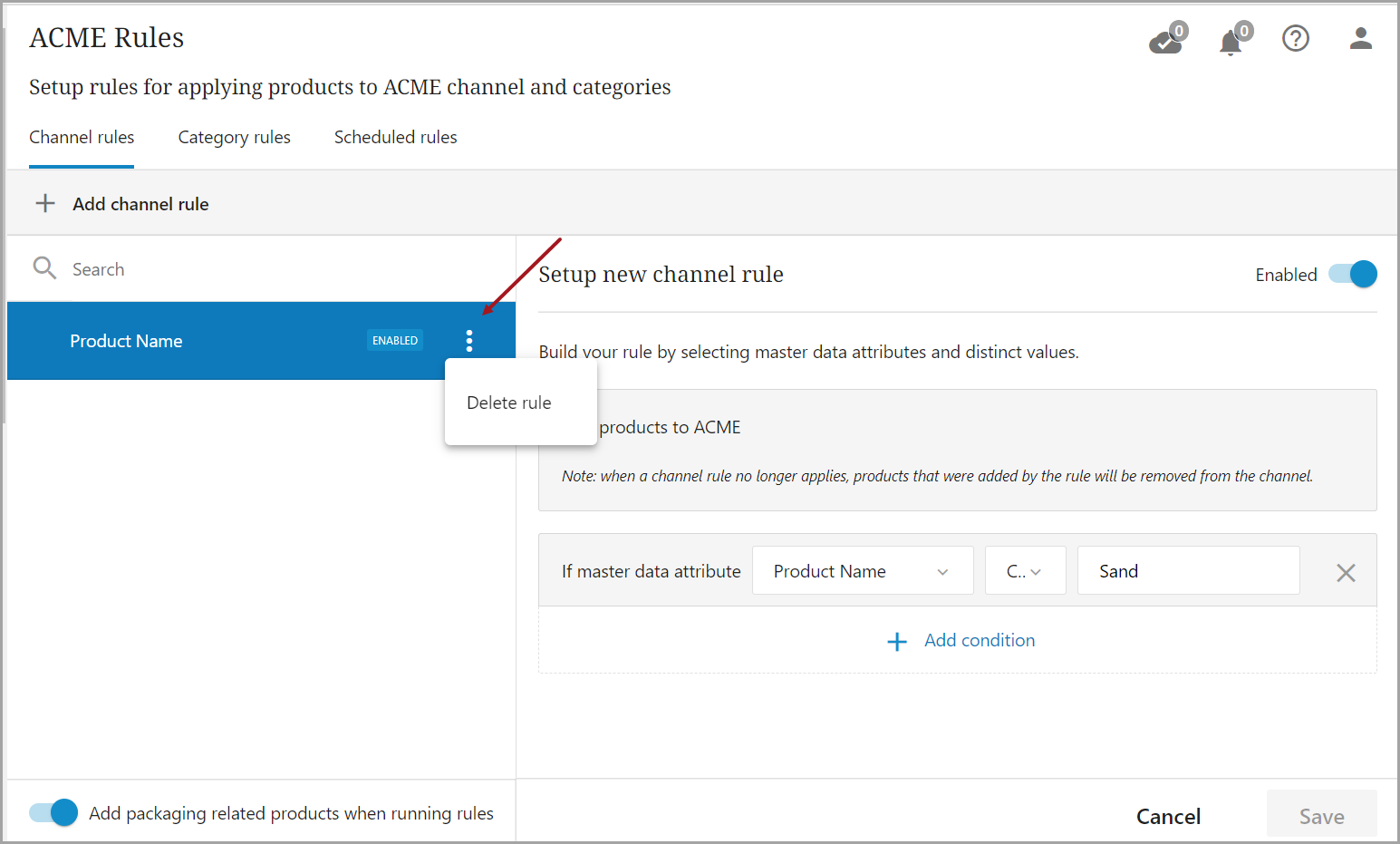Open the condition operator dropdown
Screen dimensions: 1400x844
point(1025,571)
